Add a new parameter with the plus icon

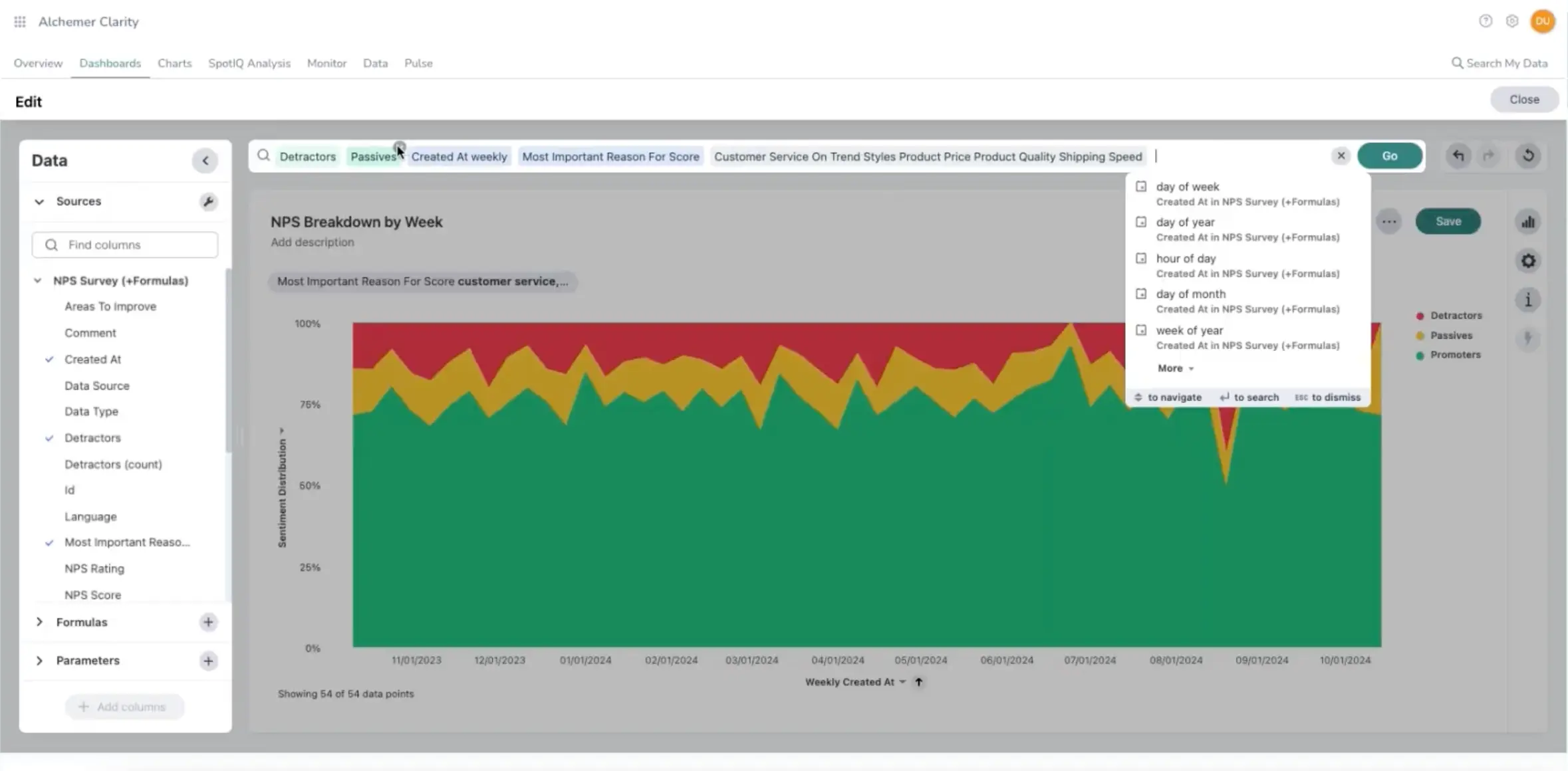point(208,661)
